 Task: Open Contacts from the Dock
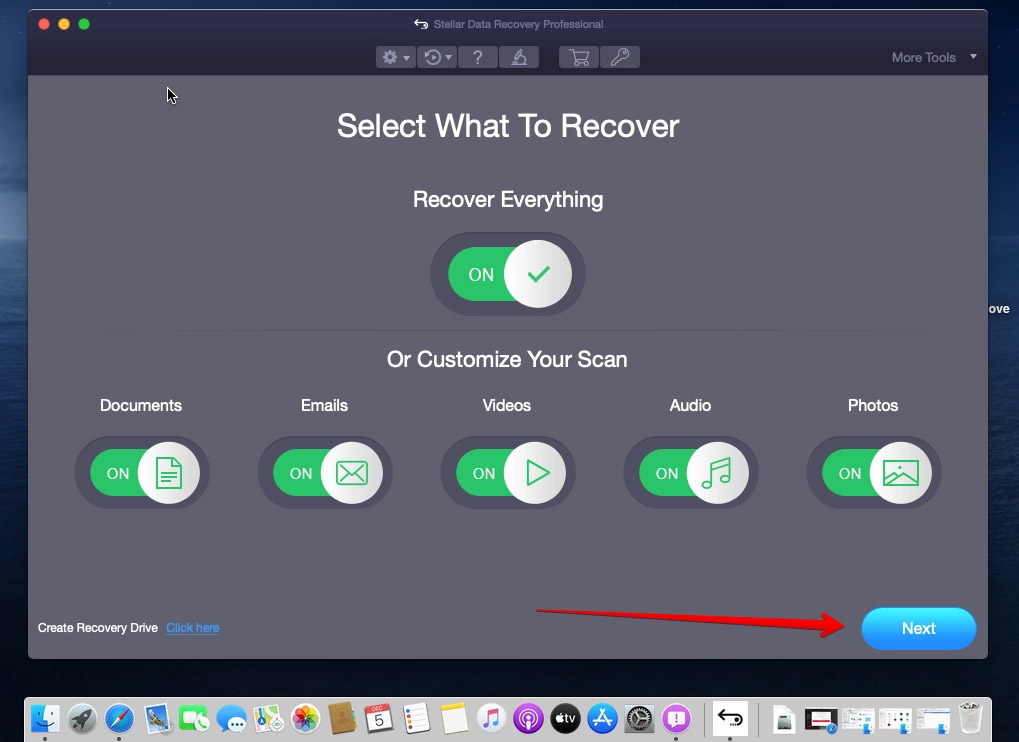342,719
